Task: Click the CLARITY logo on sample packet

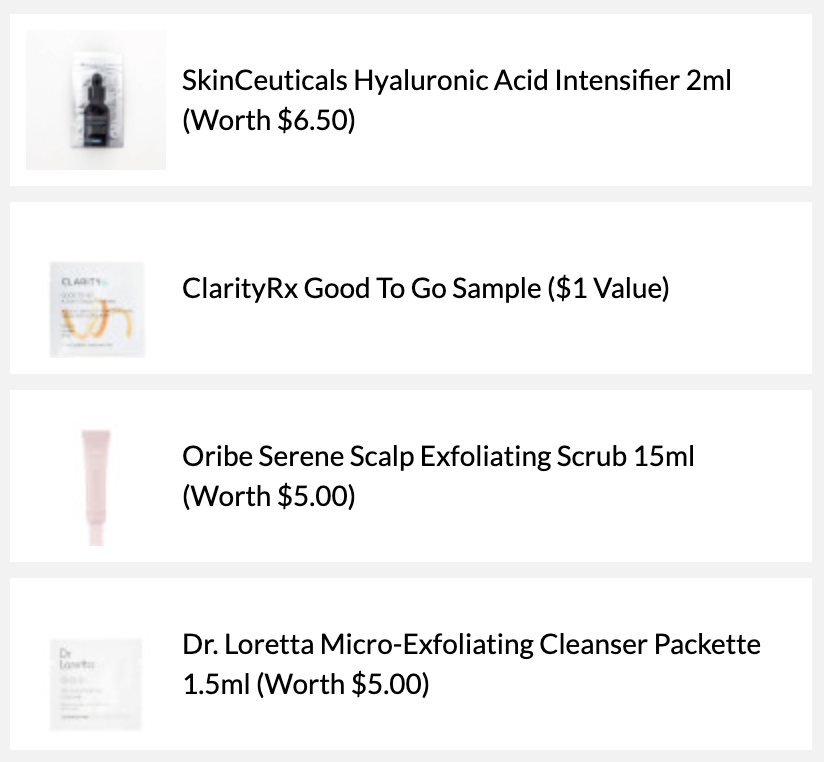Action: (x=81, y=282)
